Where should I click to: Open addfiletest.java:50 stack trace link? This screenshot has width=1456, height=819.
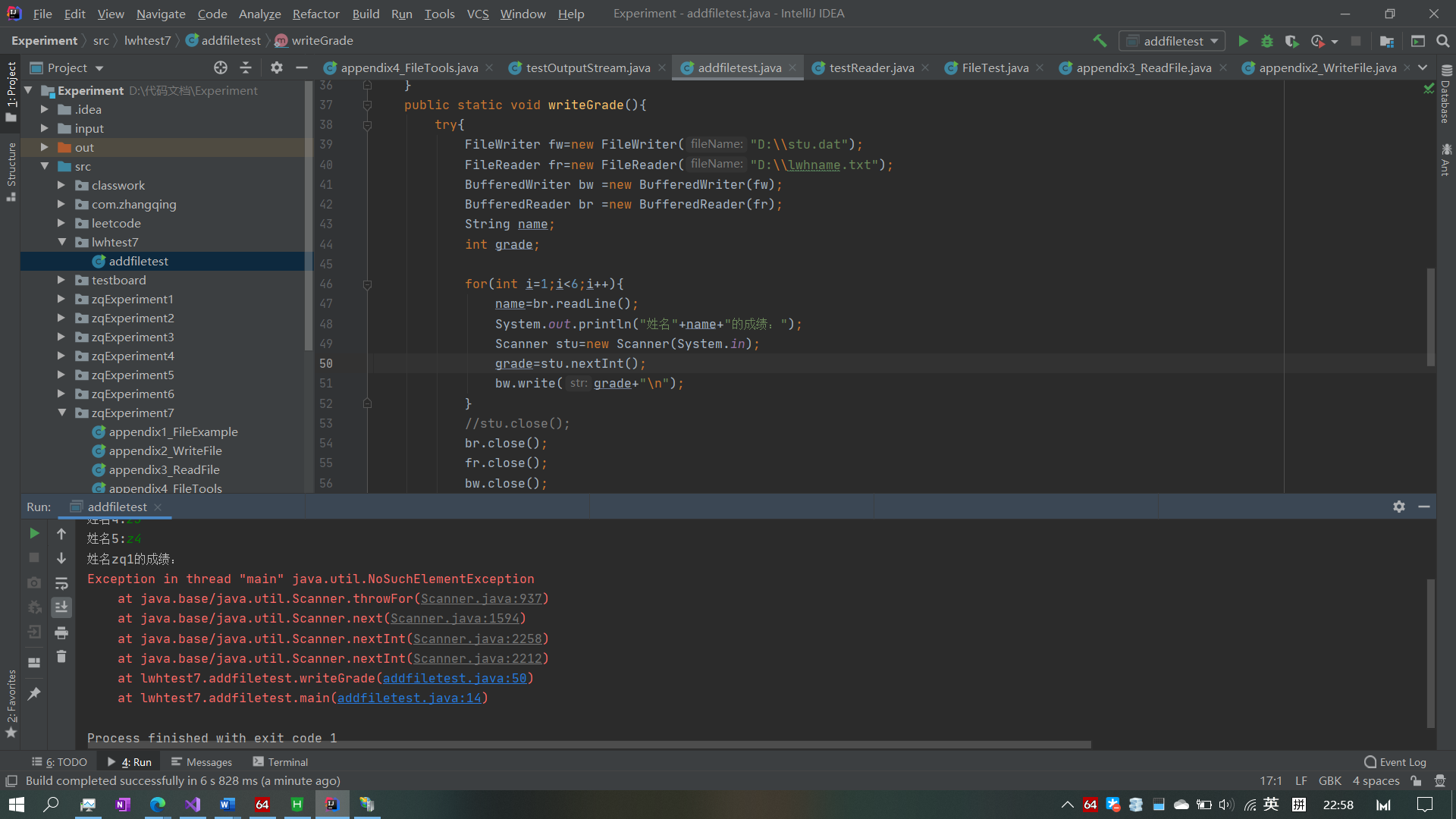[x=454, y=678]
